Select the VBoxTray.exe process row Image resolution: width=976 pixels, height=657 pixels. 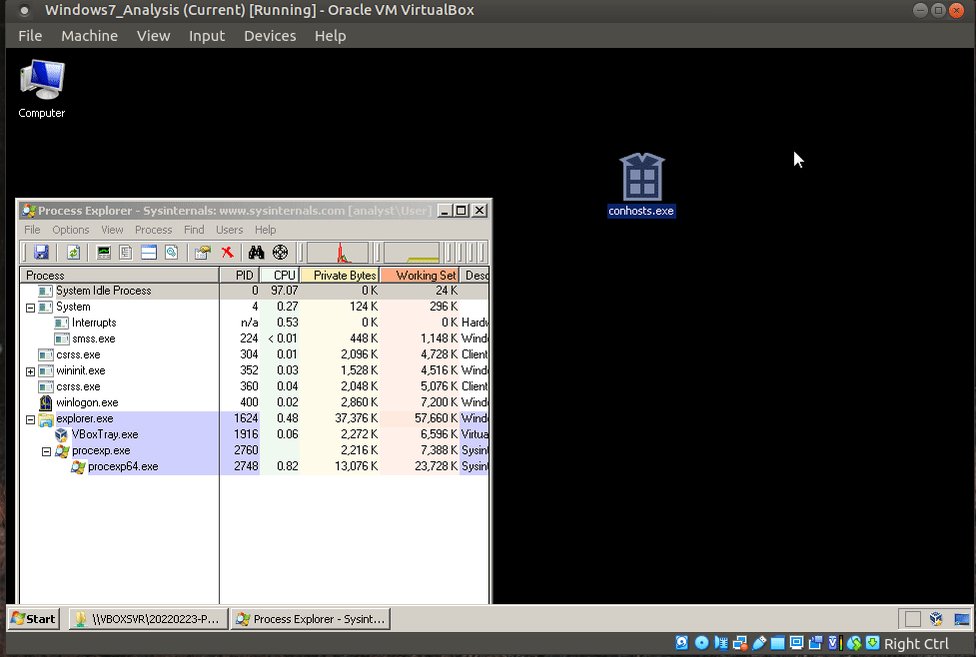tap(254, 434)
